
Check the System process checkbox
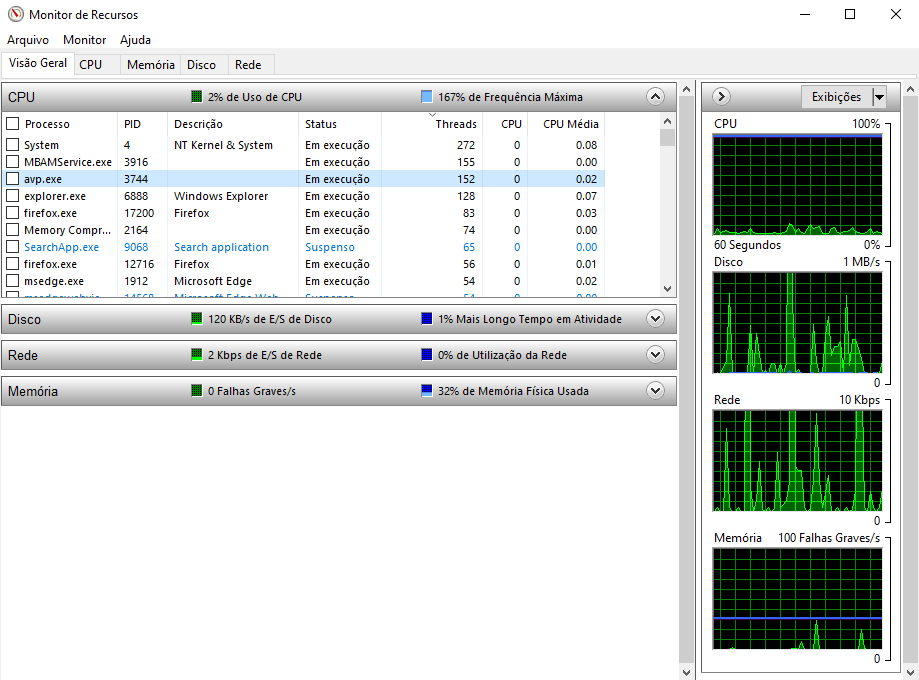(x=13, y=144)
